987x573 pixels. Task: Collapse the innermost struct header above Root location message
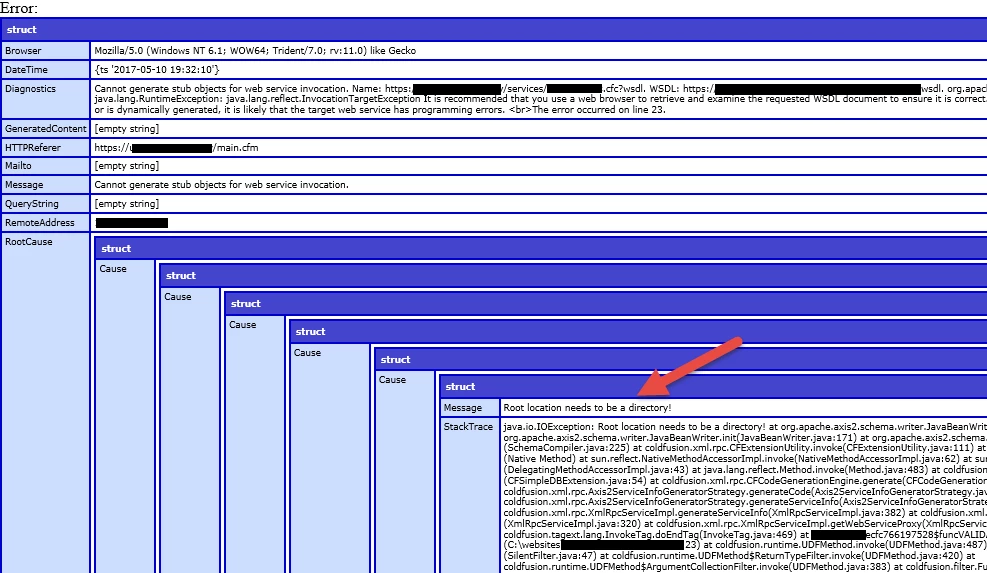(x=713, y=387)
